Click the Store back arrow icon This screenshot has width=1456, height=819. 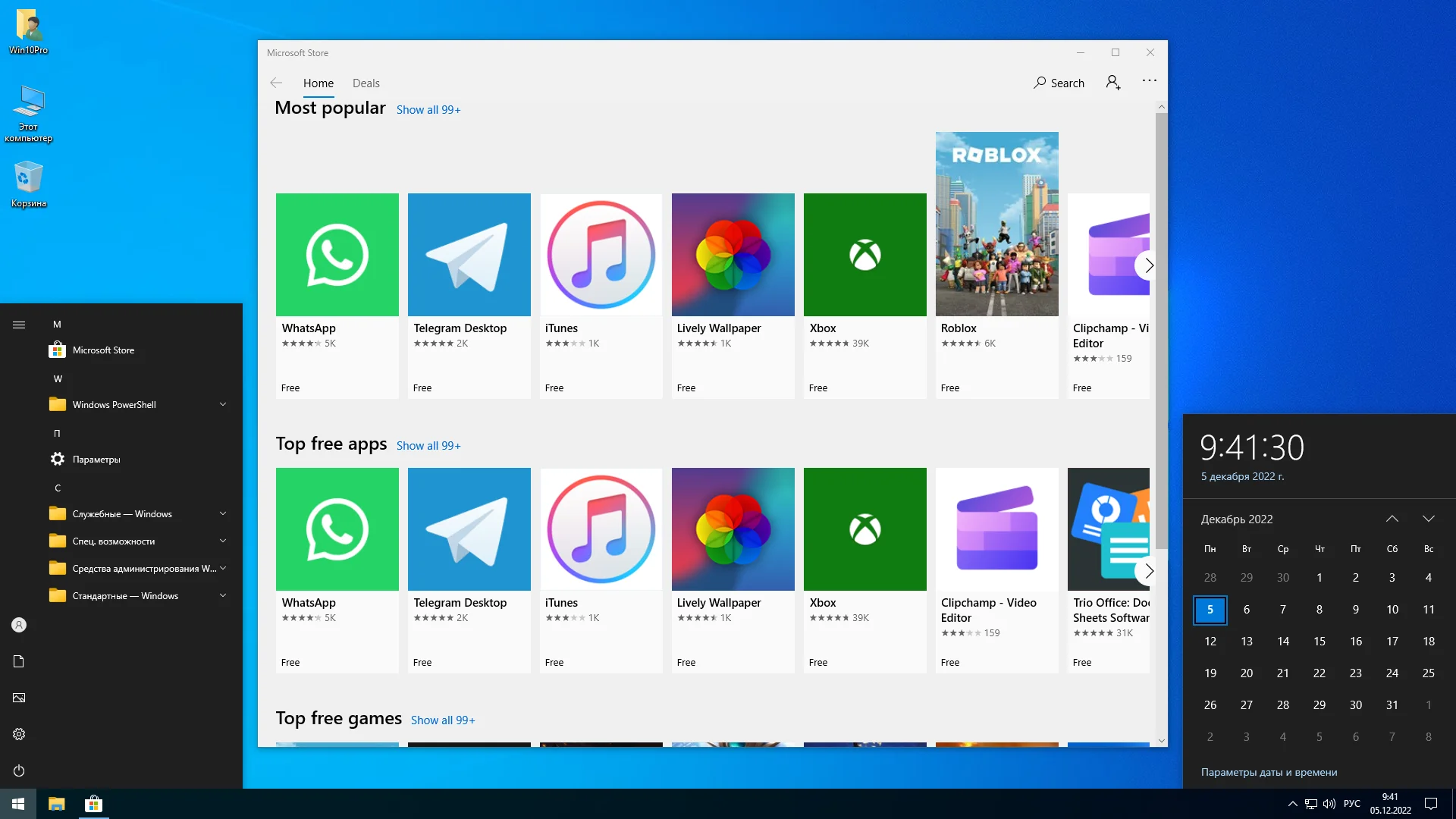point(276,83)
